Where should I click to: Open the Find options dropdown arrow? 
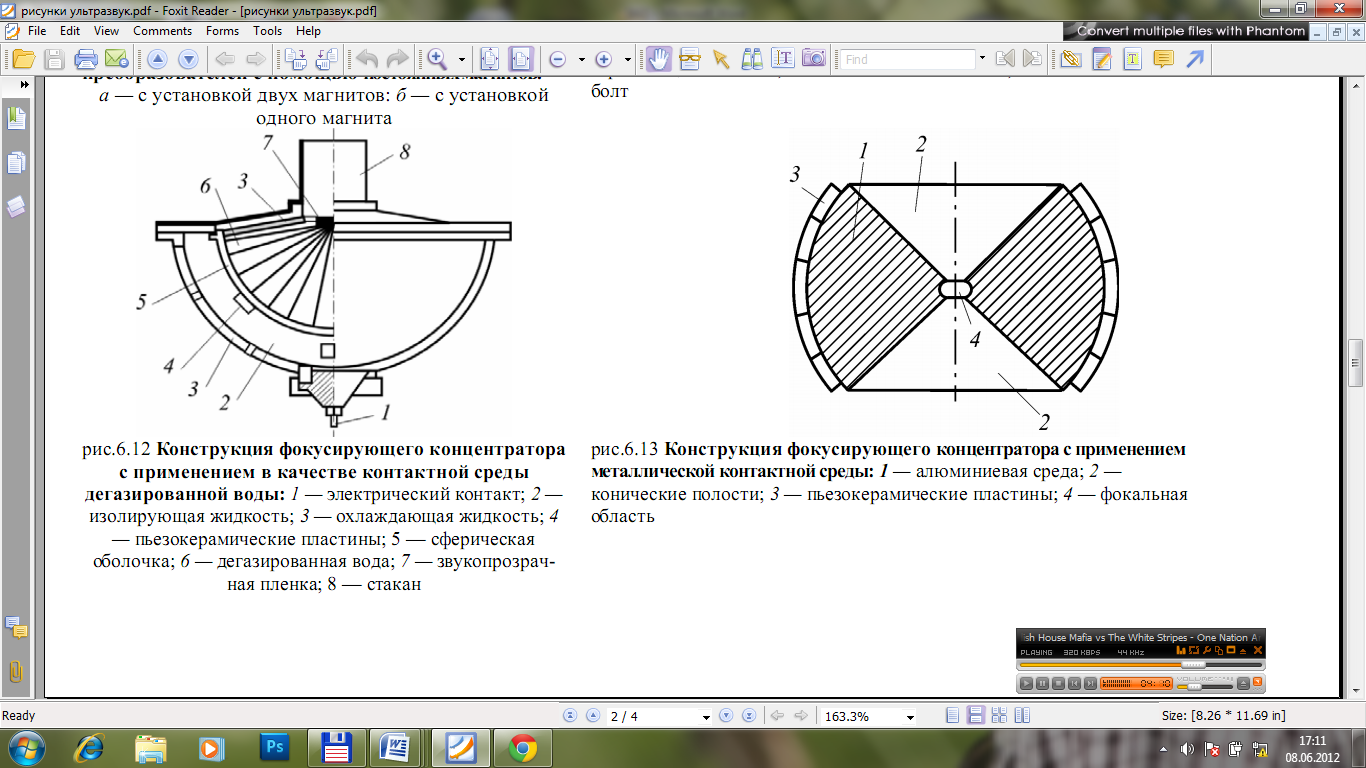[x=982, y=59]
